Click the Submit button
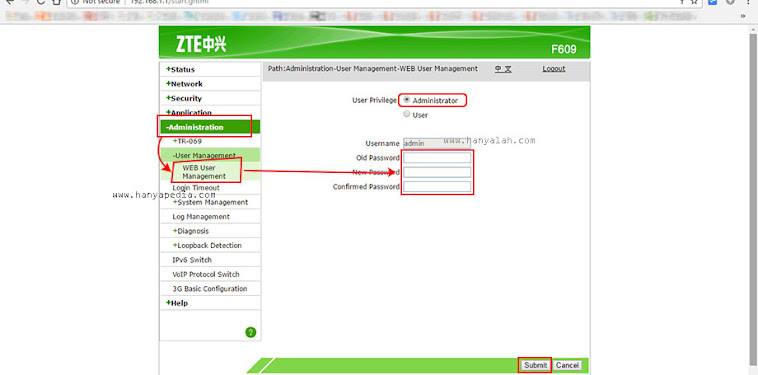 coord(535,365)
